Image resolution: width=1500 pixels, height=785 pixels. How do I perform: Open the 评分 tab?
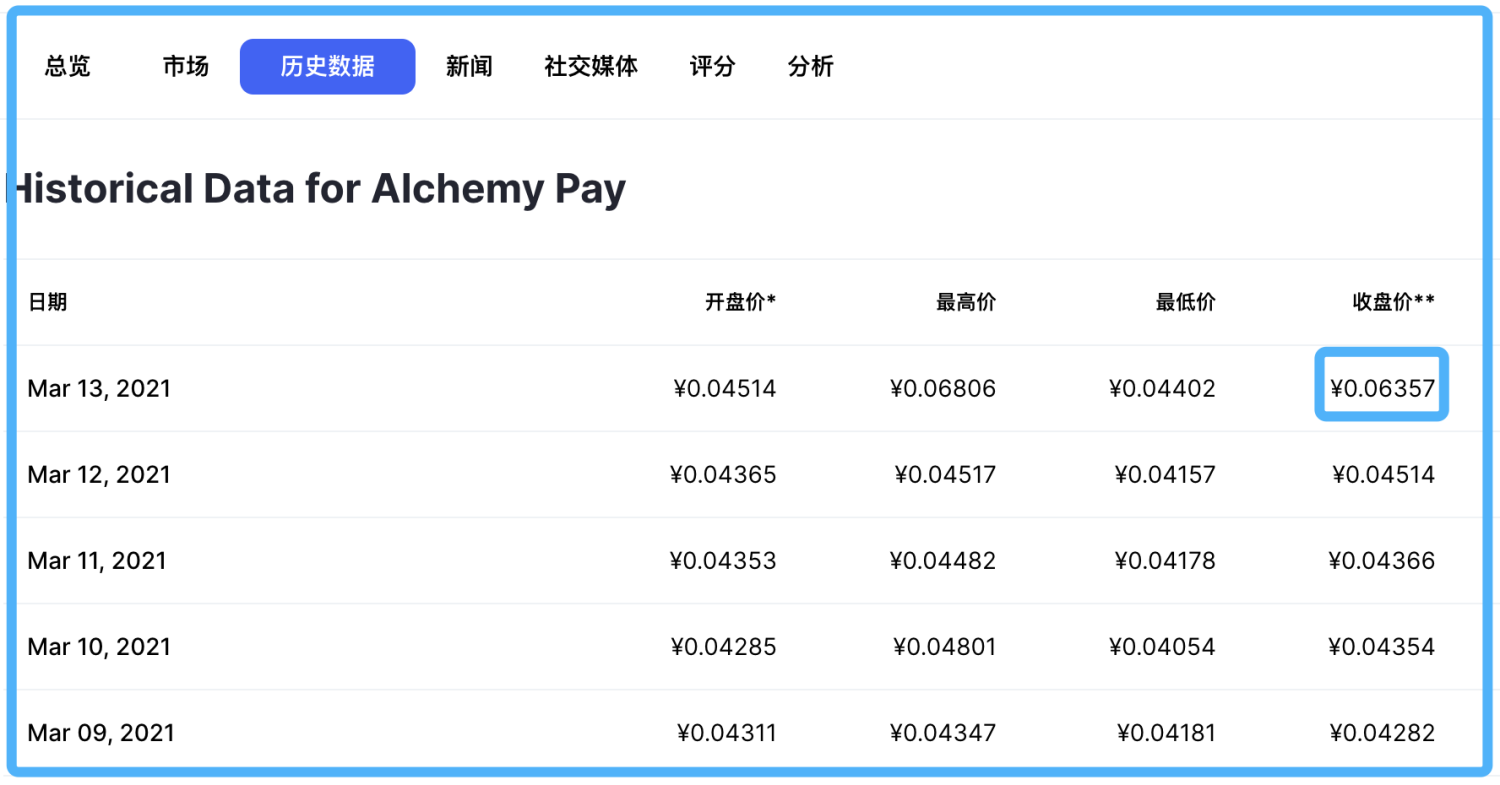tap(713, 67)
